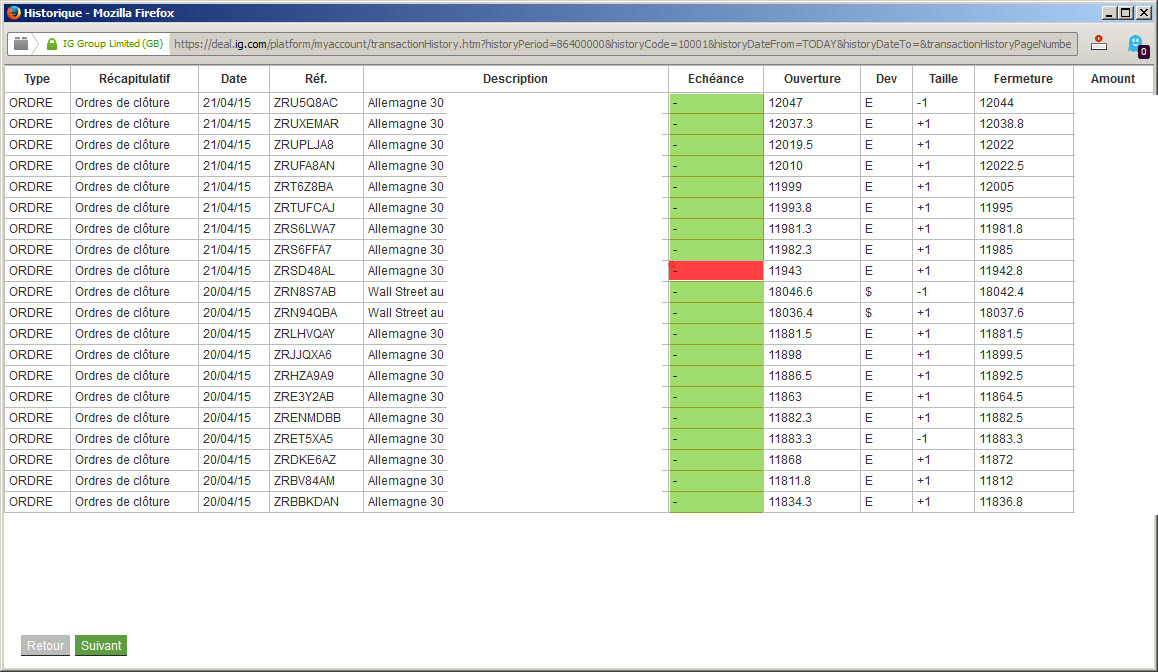Click closing price 12022.5
The height and width of the screenshot is (672, 1158).
[x=1001, y=166]
